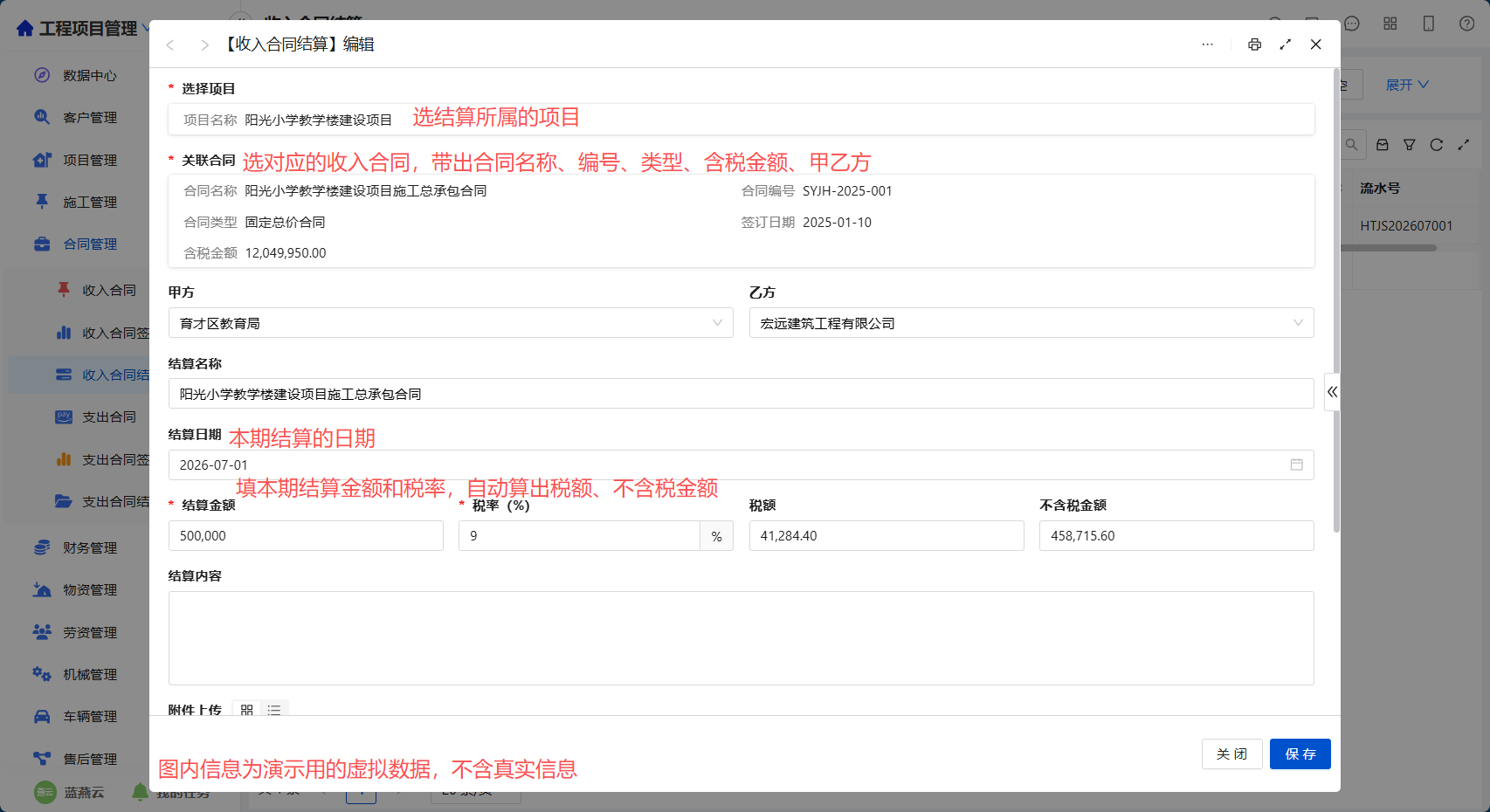Image resolution: width=1490 pixels, height=812 pixels.
Task: Open the help question mark icon
Action: (1467, 24)
